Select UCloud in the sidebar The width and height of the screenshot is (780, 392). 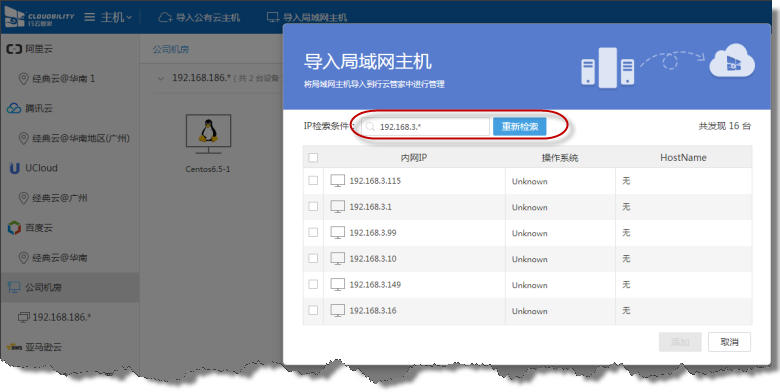tap(41, 168)
